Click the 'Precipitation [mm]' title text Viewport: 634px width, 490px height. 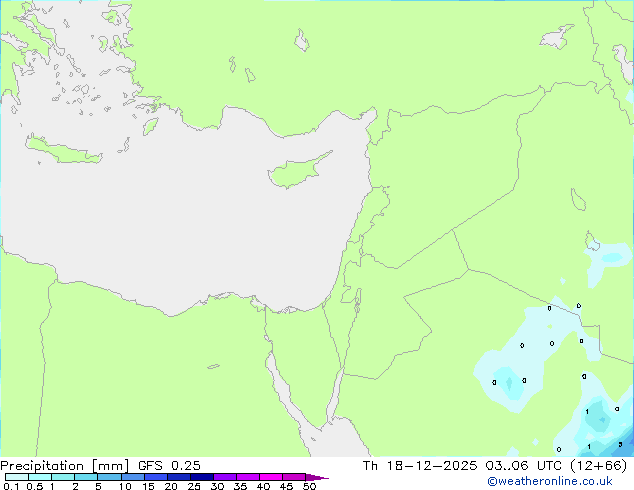point(65,466)
